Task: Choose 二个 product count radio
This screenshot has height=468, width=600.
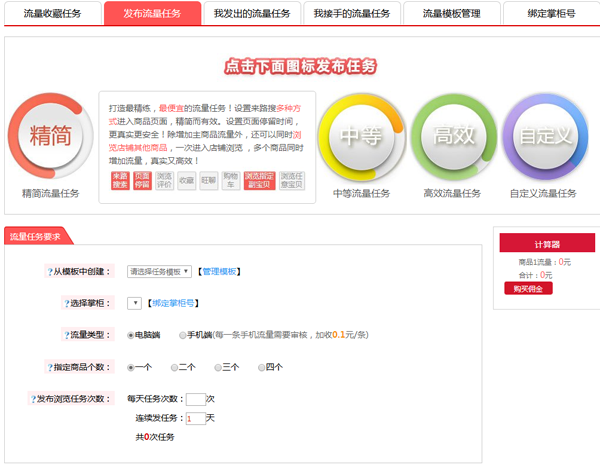Action: point(174,368)
